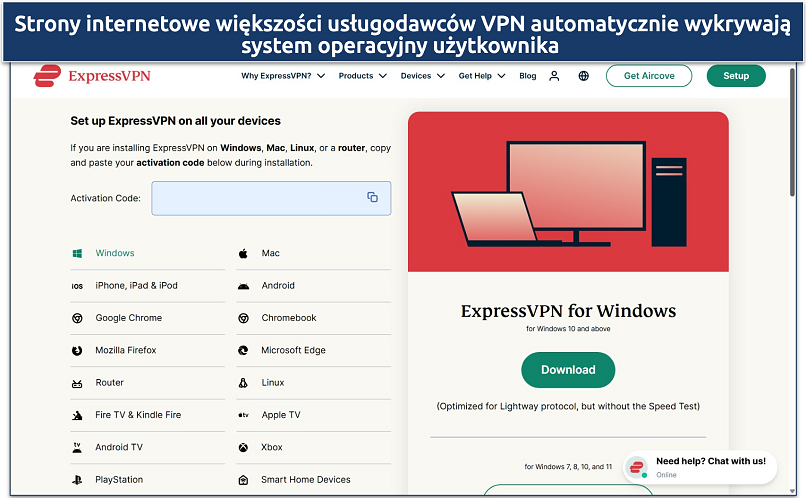Click the Setup button

pos(735,76)
